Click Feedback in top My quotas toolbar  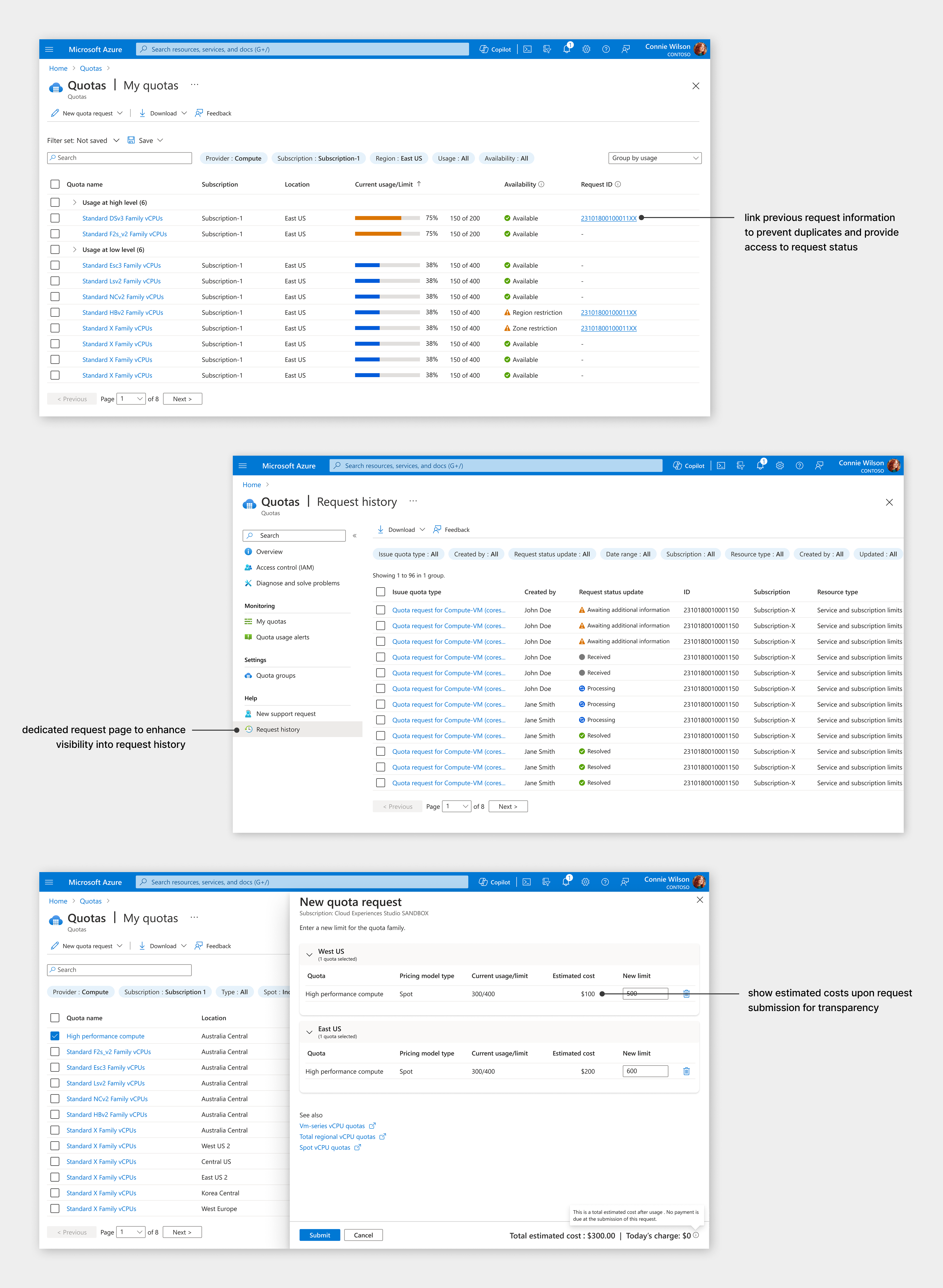click(x=213, y=113)
